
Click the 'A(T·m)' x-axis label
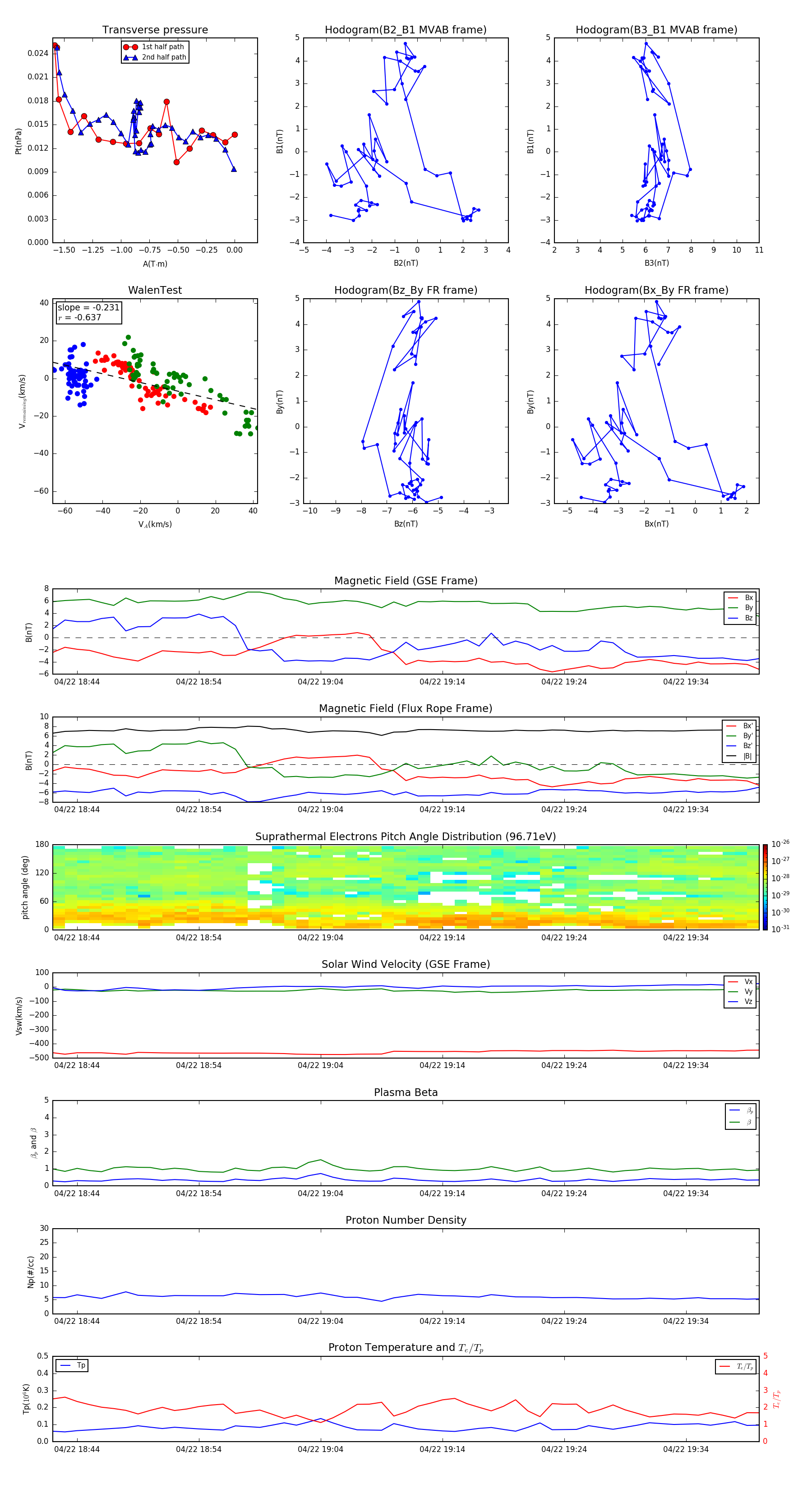tap(155, 264)
